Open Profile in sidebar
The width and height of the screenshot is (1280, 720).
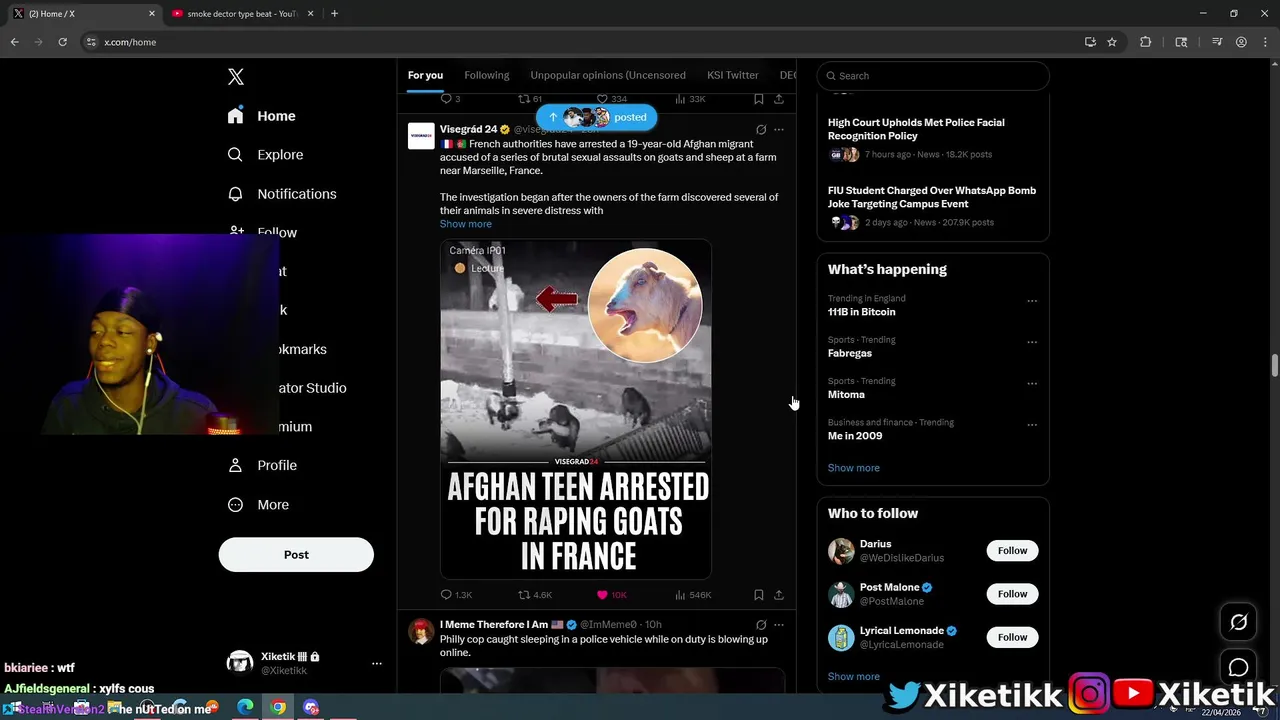click(262, 465)
